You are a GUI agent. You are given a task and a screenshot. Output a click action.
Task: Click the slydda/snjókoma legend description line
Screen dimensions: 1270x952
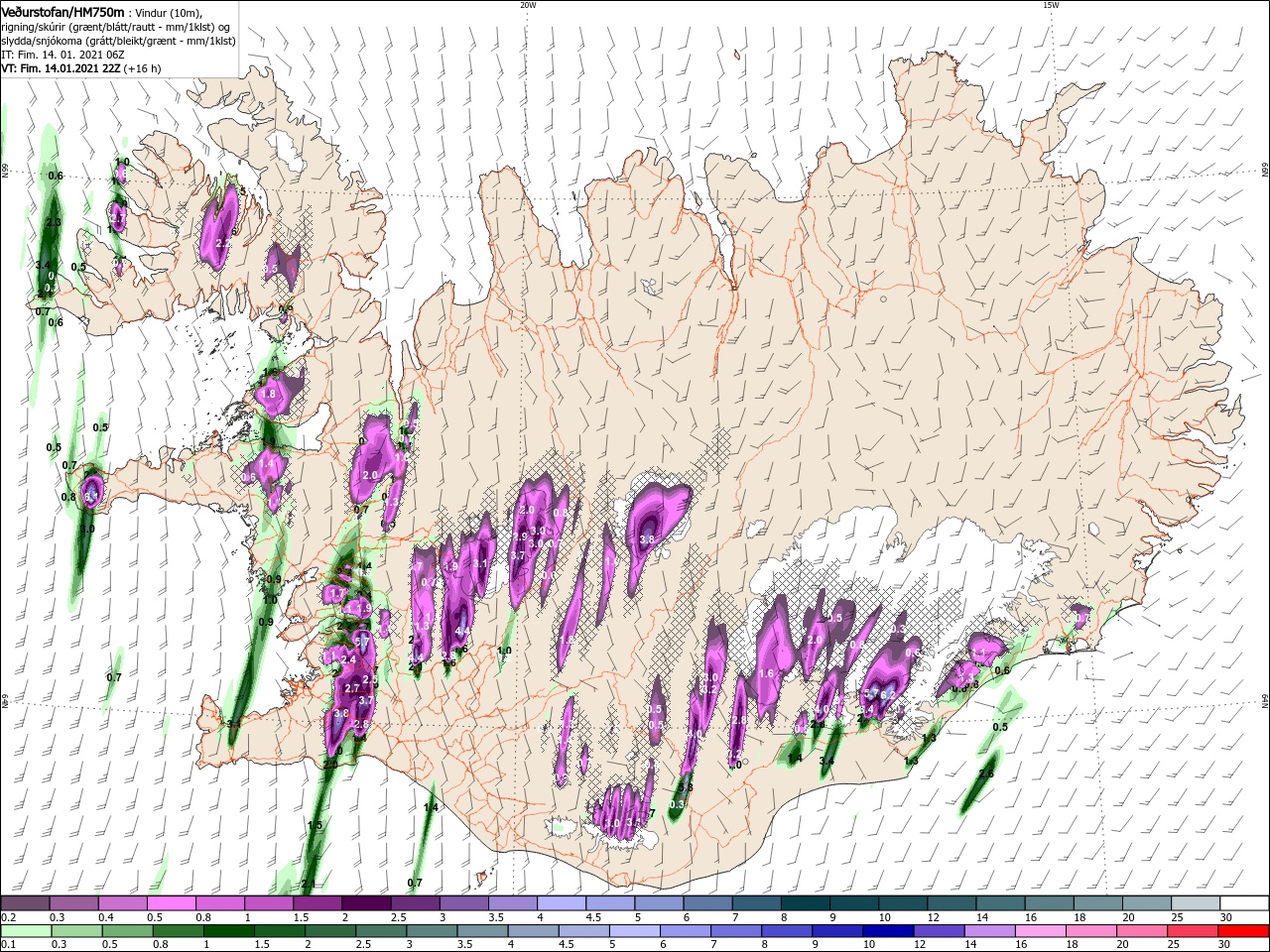pos(119,41)
